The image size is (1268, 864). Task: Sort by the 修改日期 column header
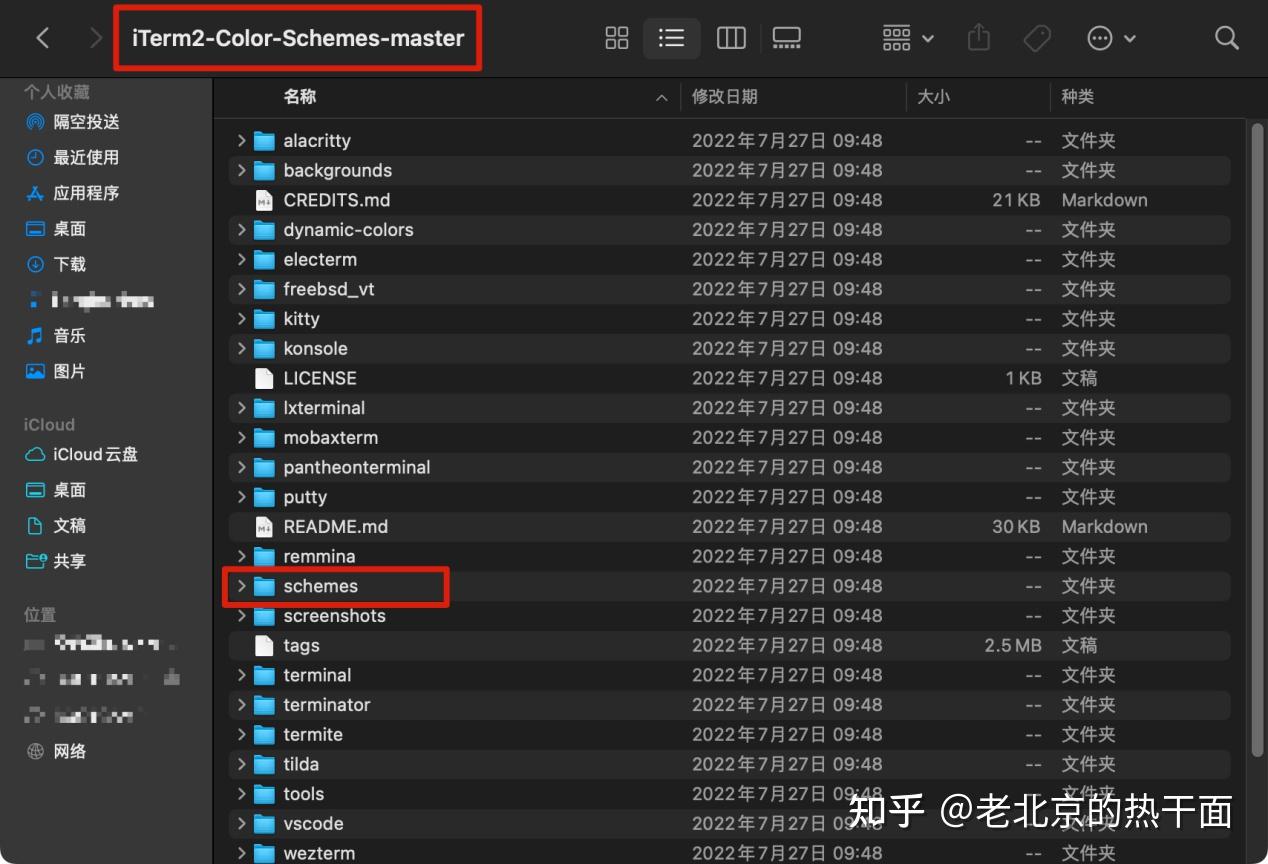point(725,97)
